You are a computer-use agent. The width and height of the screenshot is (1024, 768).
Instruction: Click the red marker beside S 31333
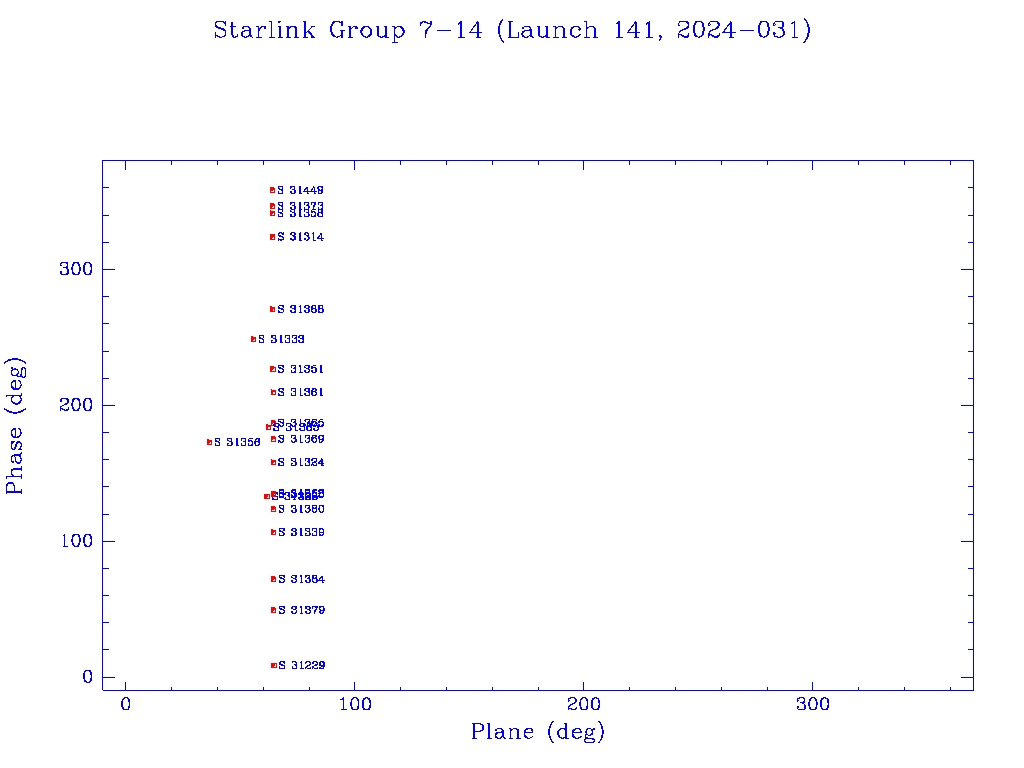[x=253, y=340]
